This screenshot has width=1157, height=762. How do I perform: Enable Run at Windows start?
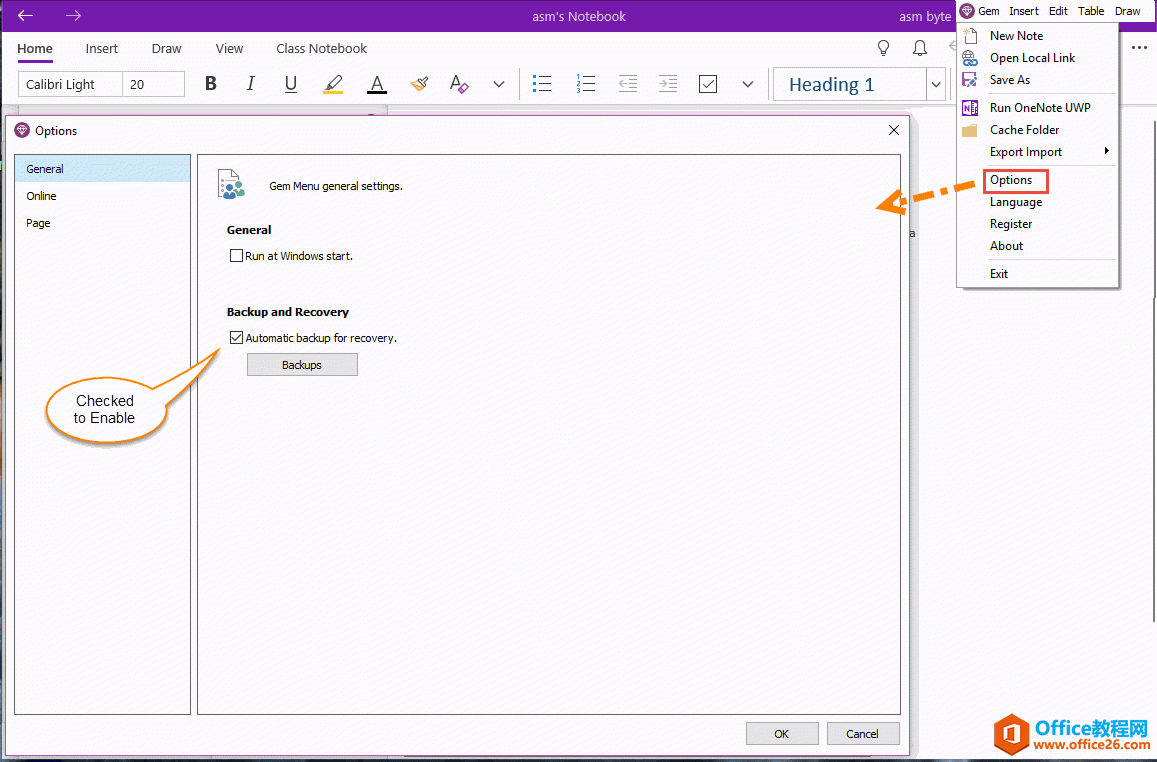point(237,256)
